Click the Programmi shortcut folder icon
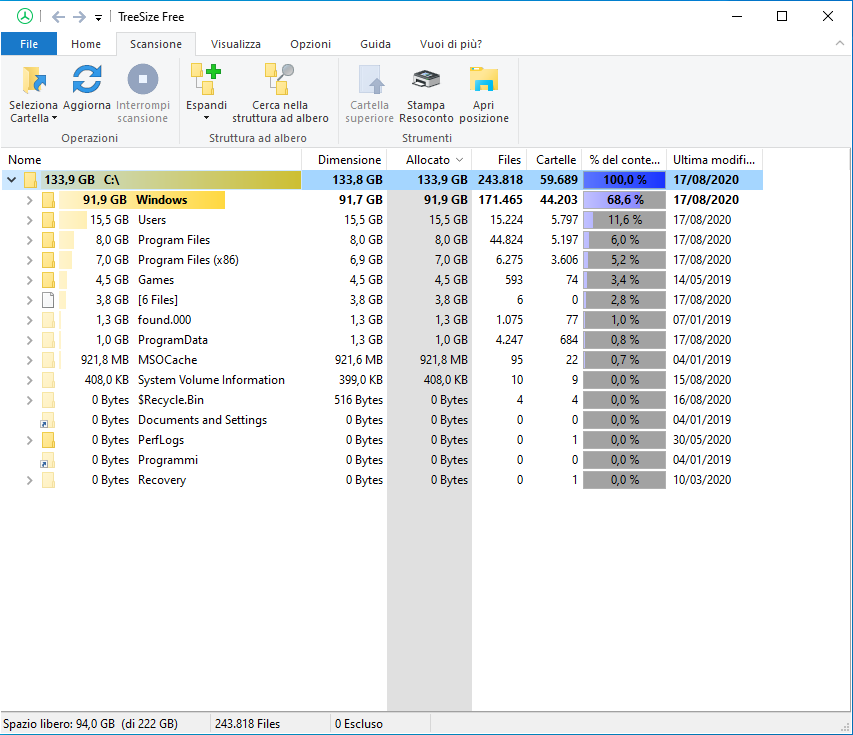 pyautogui.click(x=47, y=460)
